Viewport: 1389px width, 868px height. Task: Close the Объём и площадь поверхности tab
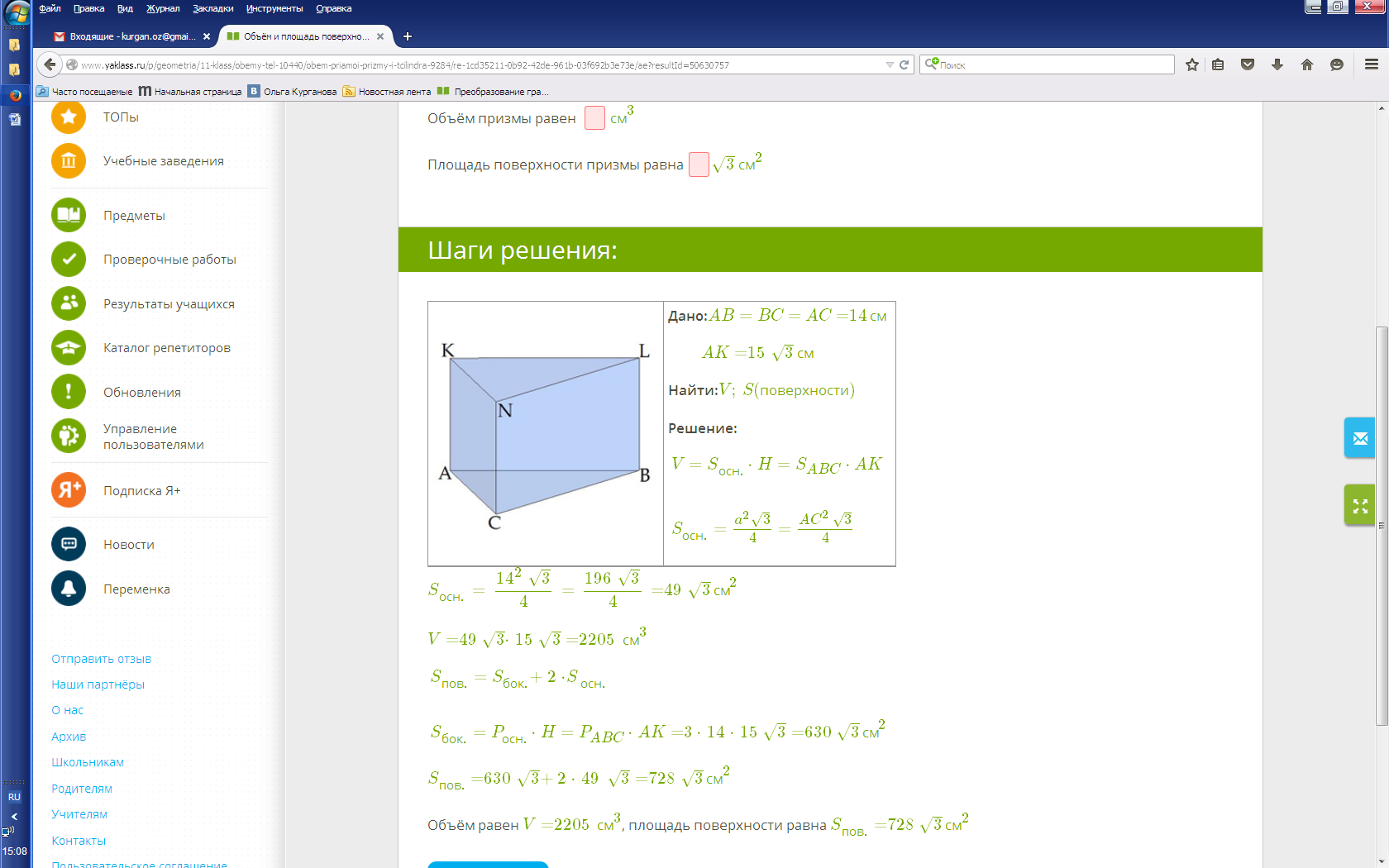(x=380, y=36)
